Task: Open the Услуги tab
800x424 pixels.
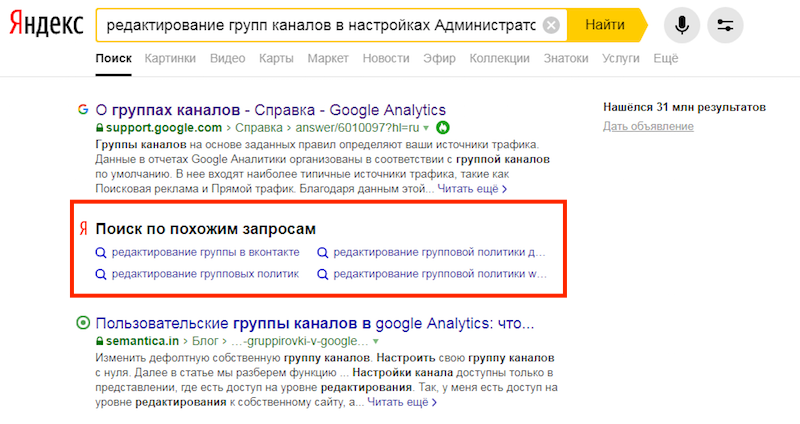Action: (x=620, y=59)
